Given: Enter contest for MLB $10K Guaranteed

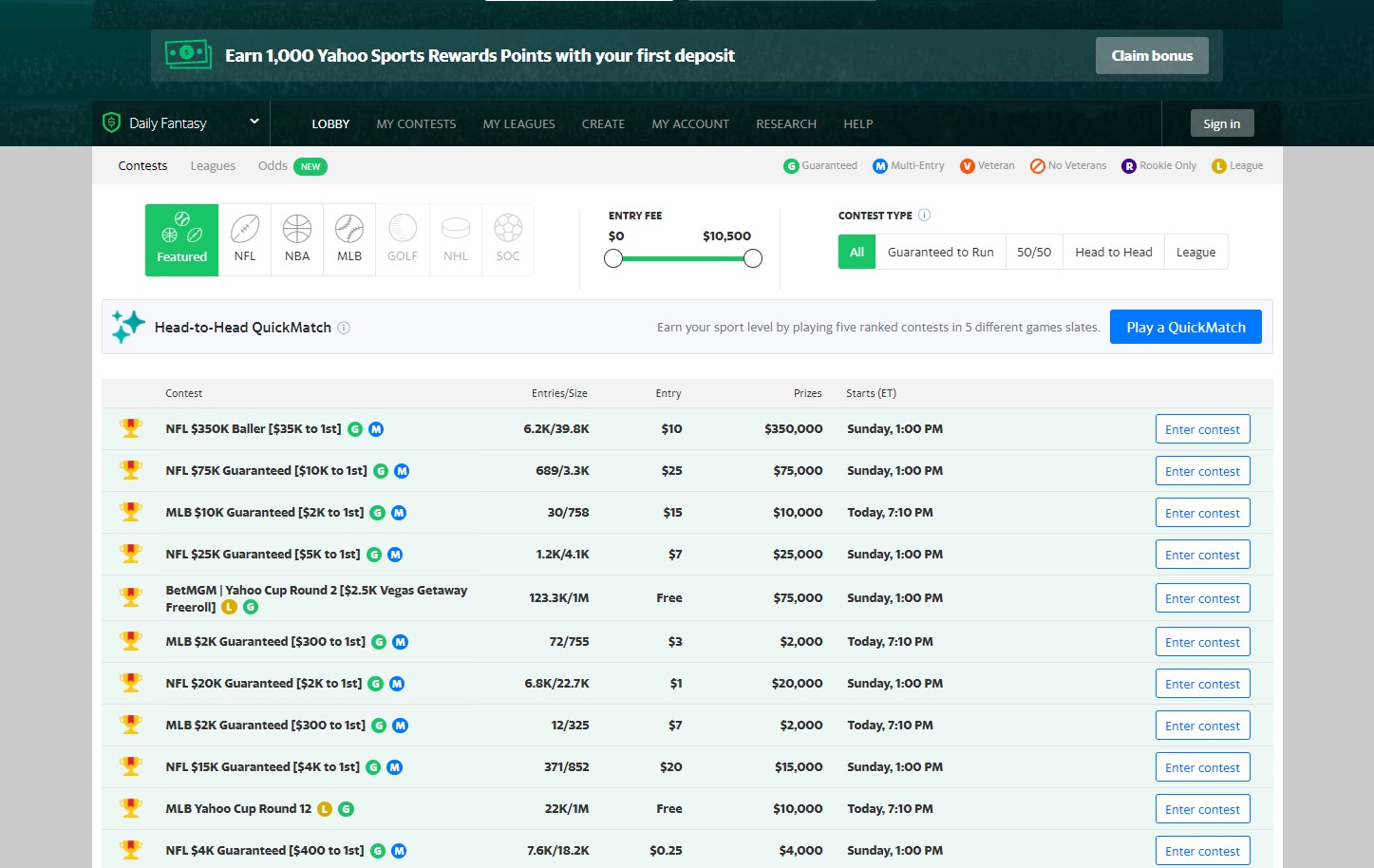Looking at the screenshot, I should pyautogui.click(x=1202, y=513).
